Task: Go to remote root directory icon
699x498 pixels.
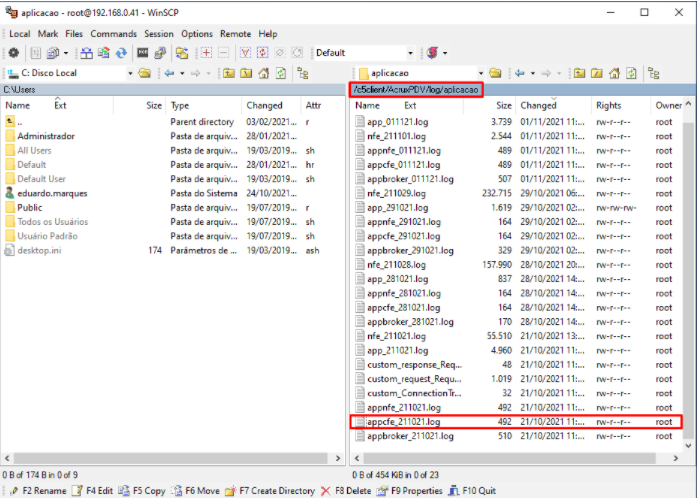Action: [596, 73]
